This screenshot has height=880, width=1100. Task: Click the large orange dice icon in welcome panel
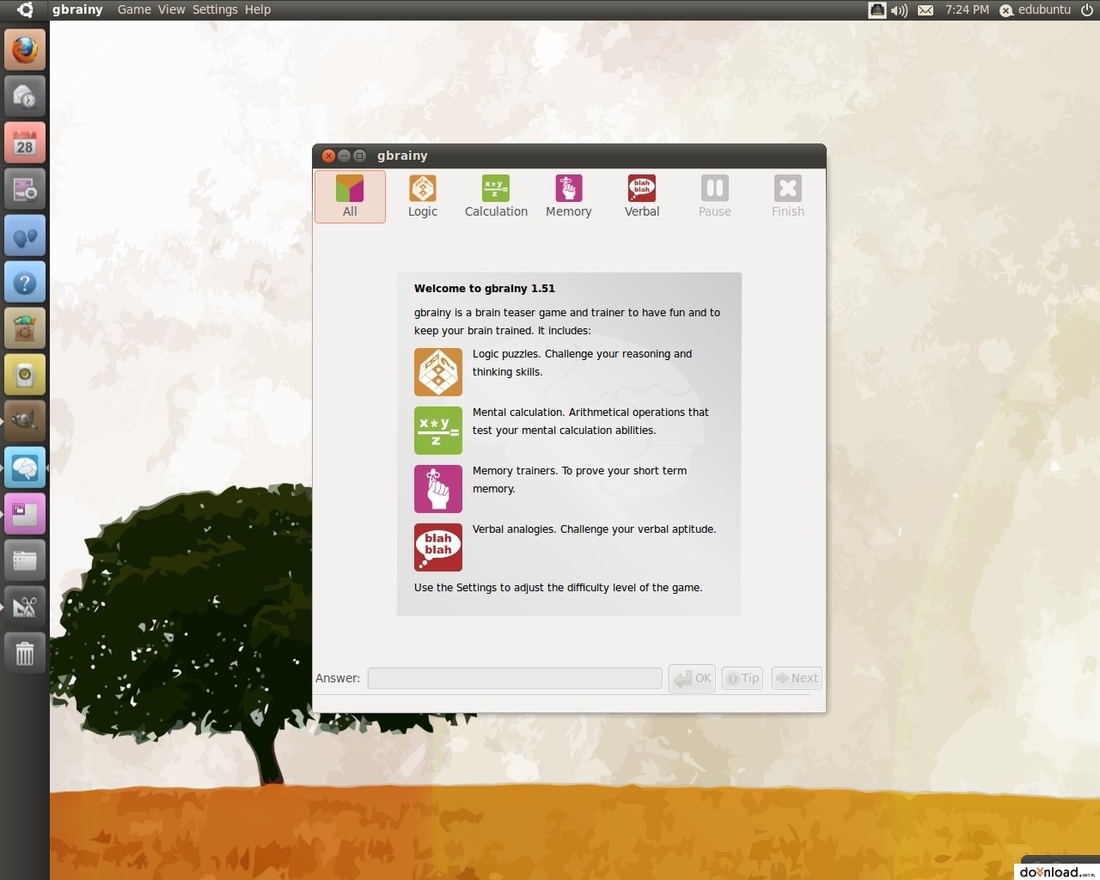438,372
